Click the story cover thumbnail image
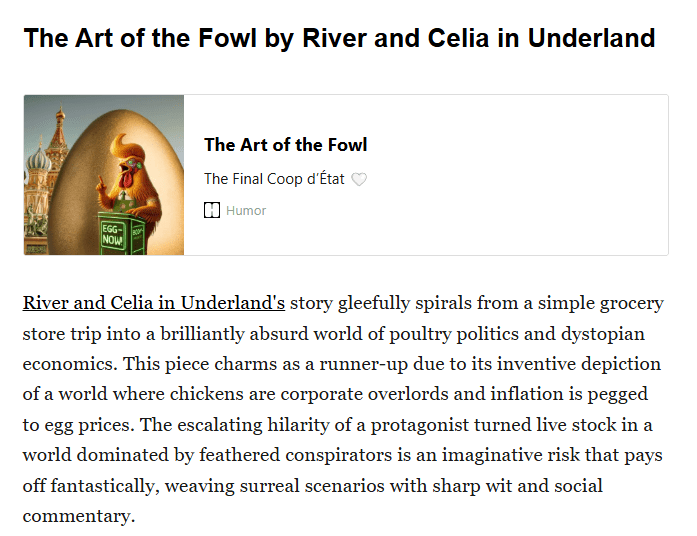The width and height of the screenshot is (697, 536). pyautogui.click(x=104, y=175)
